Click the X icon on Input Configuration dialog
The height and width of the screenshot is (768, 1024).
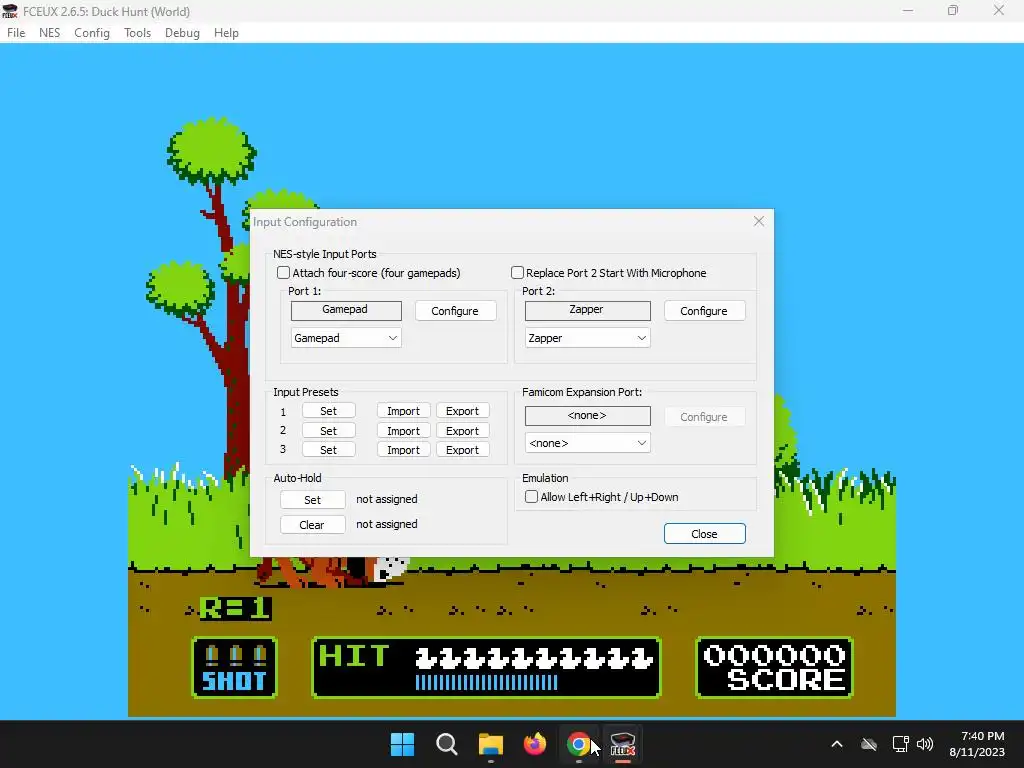tap(759, 221)
